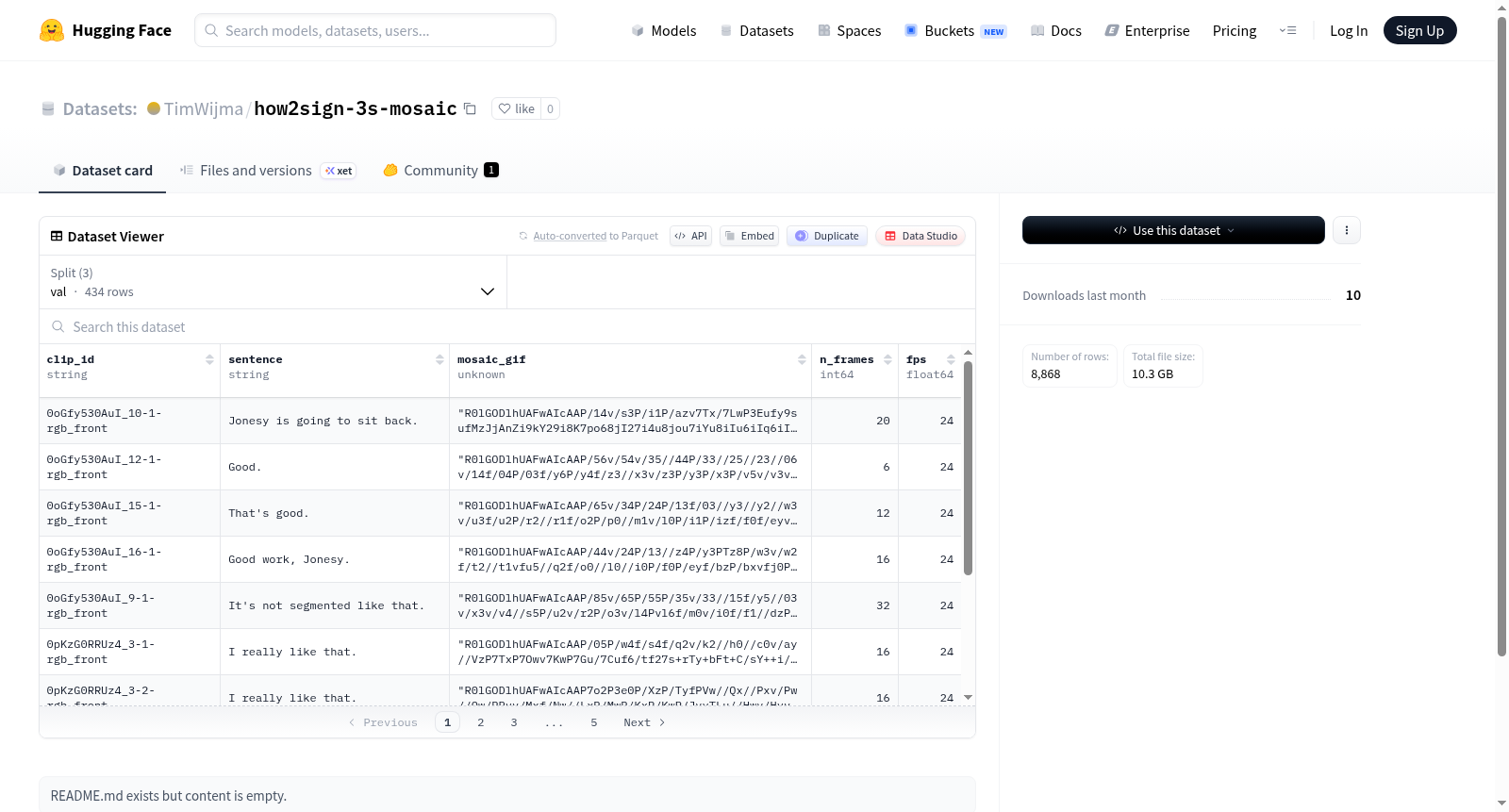The height and width of the screenshot is (812, 1509).
Task: Open the Embed option
Action: tap(749, 236)
